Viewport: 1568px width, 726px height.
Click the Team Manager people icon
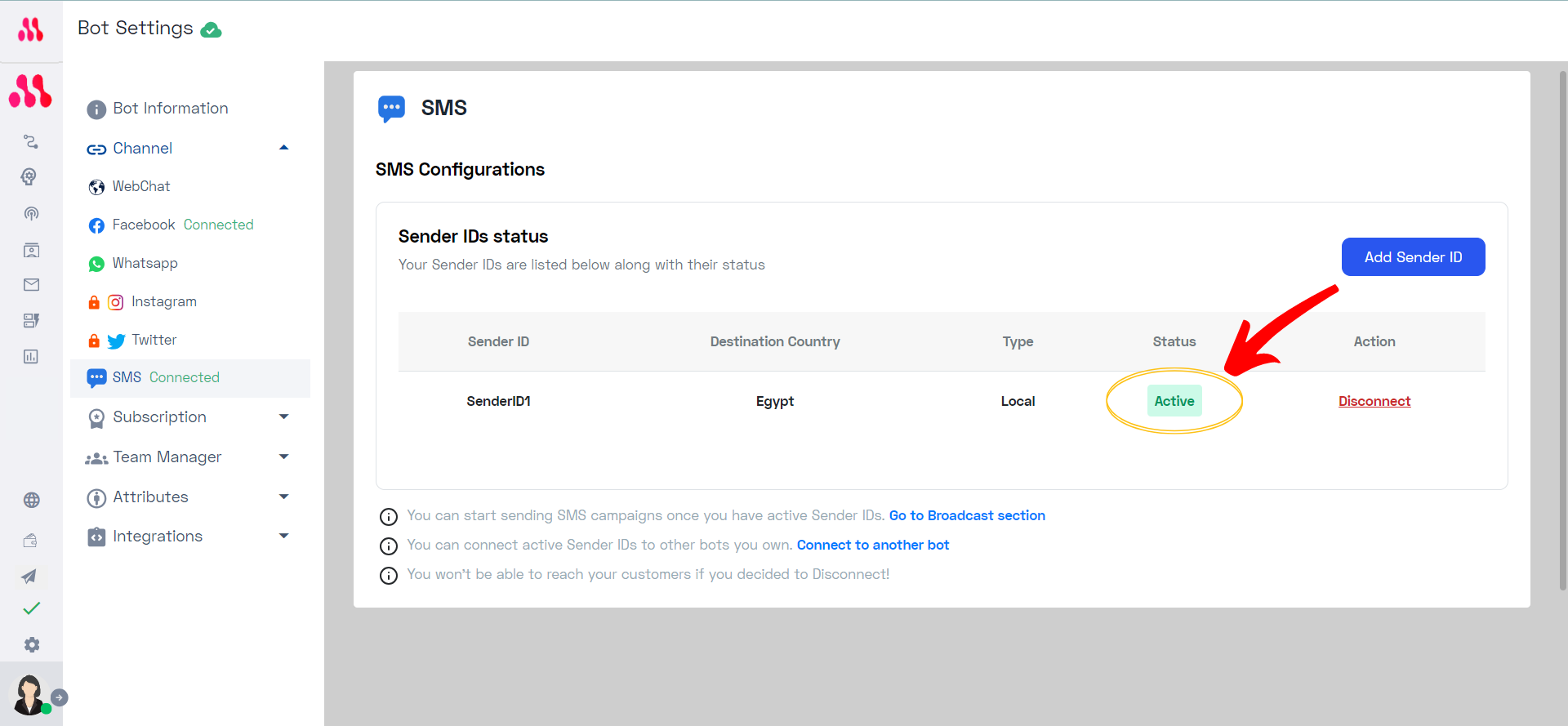[x=96, y=458]
